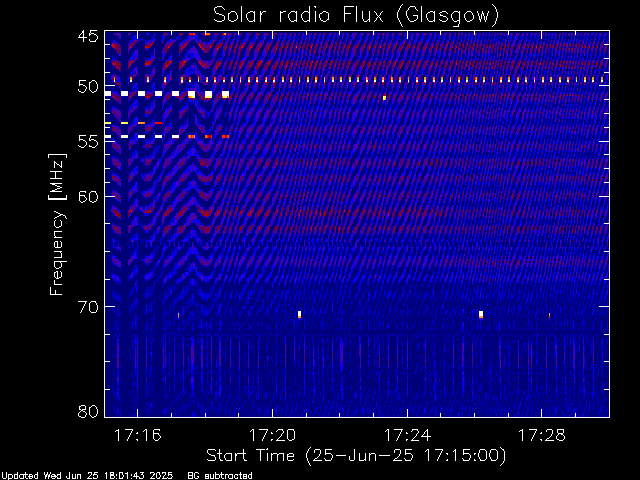Click the "BG subtracted" footer text
The image size is (640, 480).
coord(220,476)
